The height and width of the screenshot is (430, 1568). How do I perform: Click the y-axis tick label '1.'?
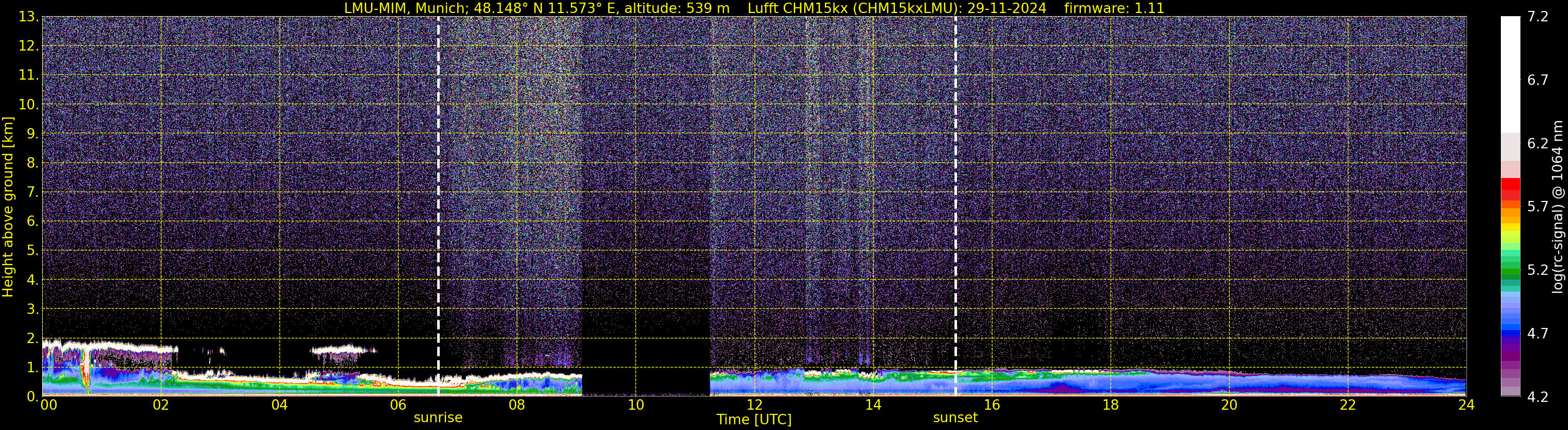pyautogui.click(x=32, y=367)
